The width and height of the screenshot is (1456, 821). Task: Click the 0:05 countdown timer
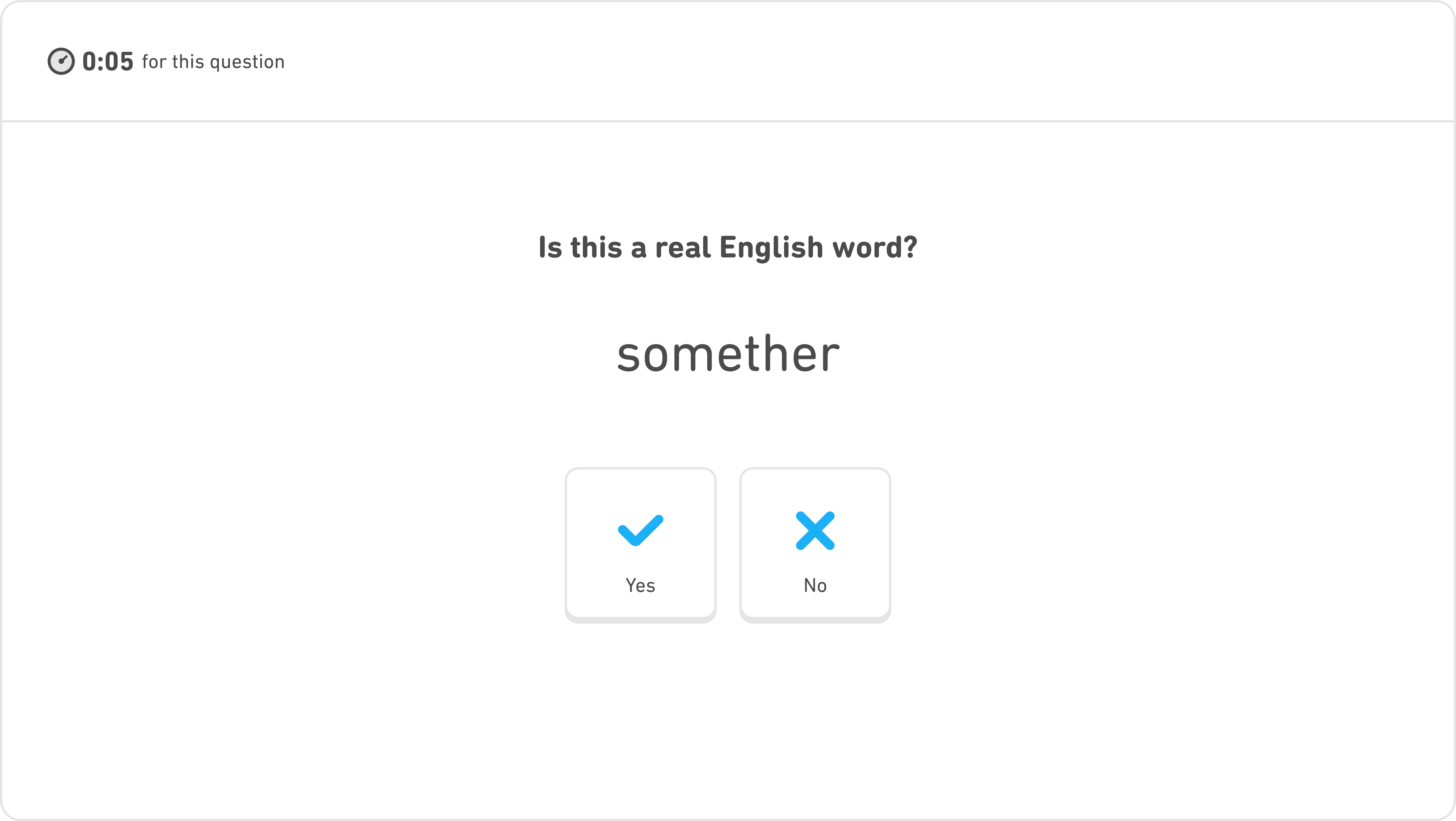click(108, 61)
